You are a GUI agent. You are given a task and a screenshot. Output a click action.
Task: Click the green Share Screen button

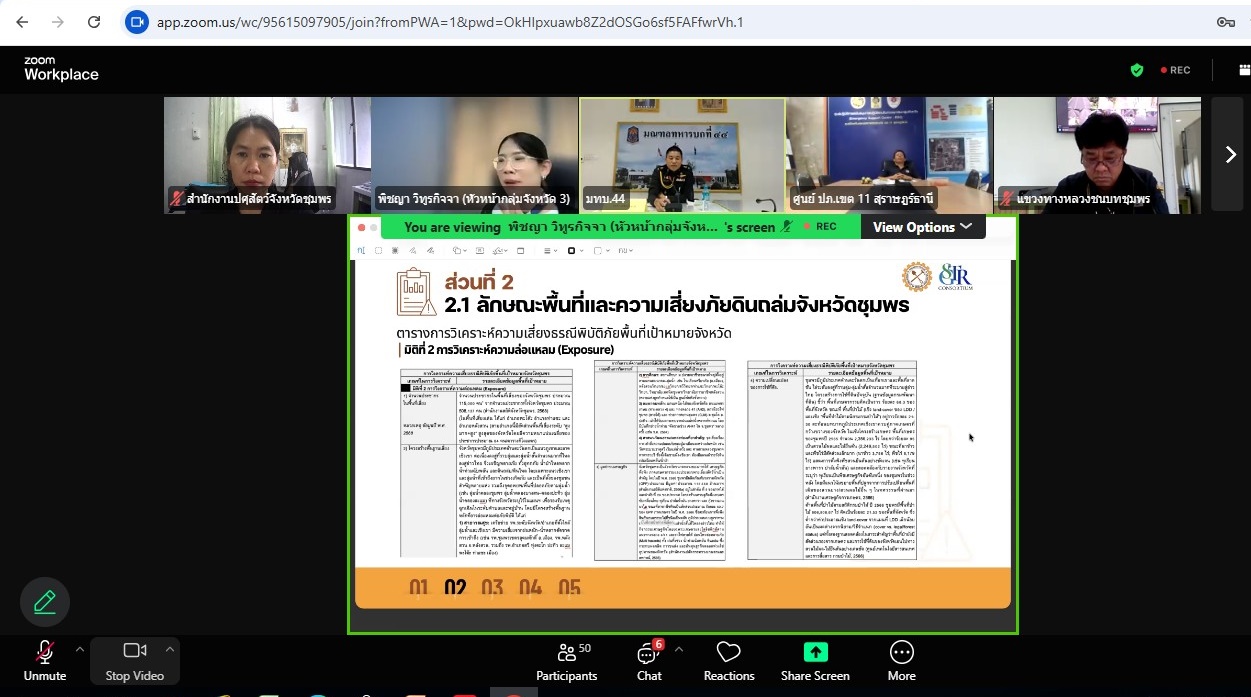click(x=815, y=661)
